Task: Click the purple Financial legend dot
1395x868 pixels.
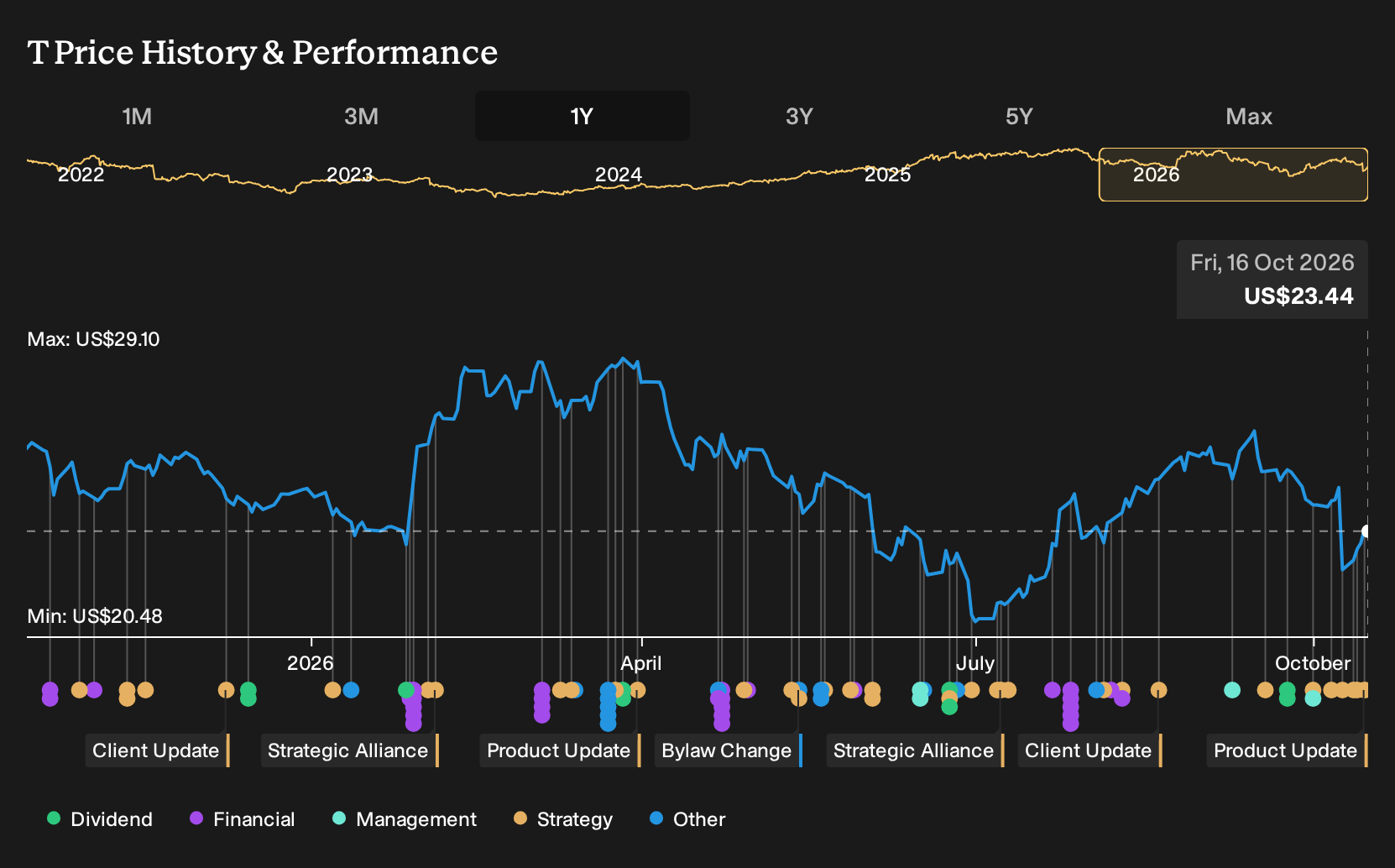Action: tap(196, 818)
